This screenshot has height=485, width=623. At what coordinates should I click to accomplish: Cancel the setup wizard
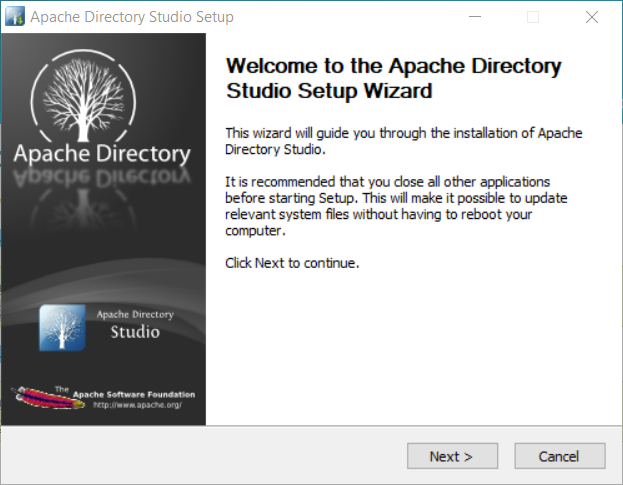click(x=560, y=456)
